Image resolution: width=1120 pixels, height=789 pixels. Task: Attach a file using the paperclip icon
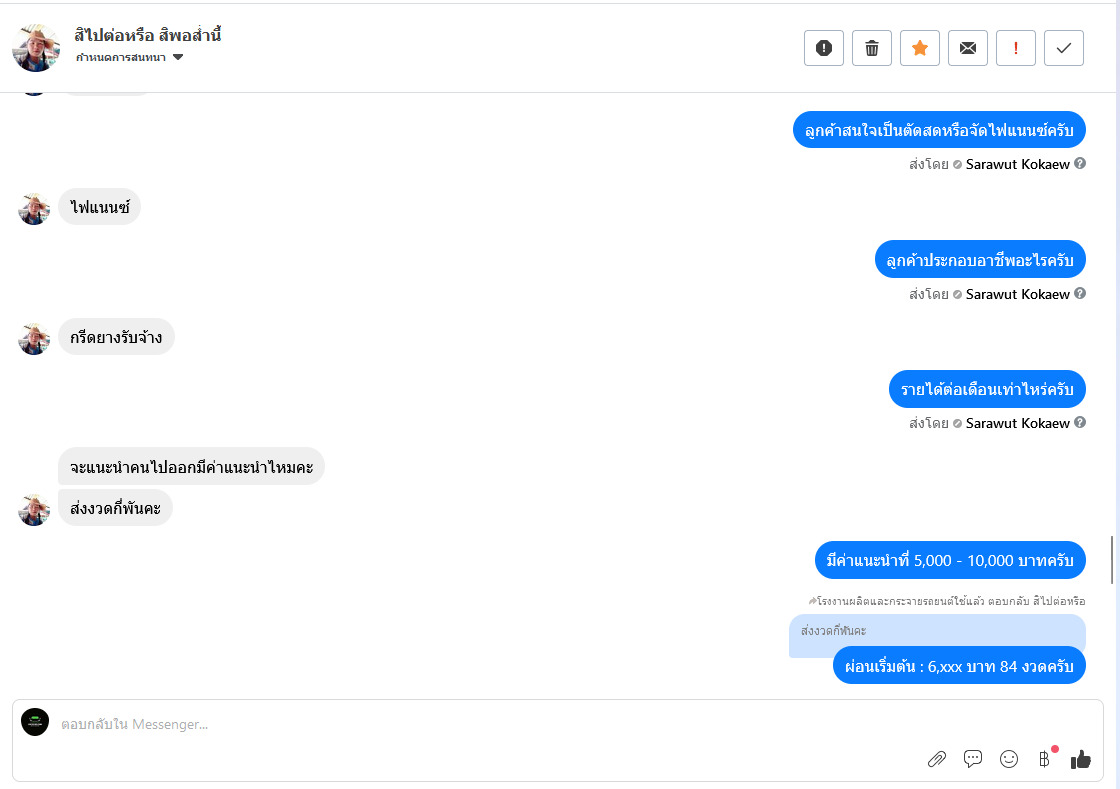click(936, 759)
